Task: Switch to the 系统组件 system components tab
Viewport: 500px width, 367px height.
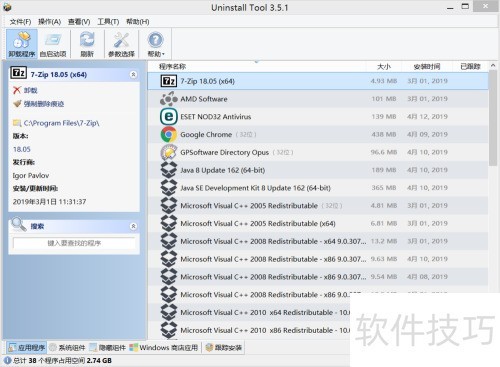Action: 67,348
